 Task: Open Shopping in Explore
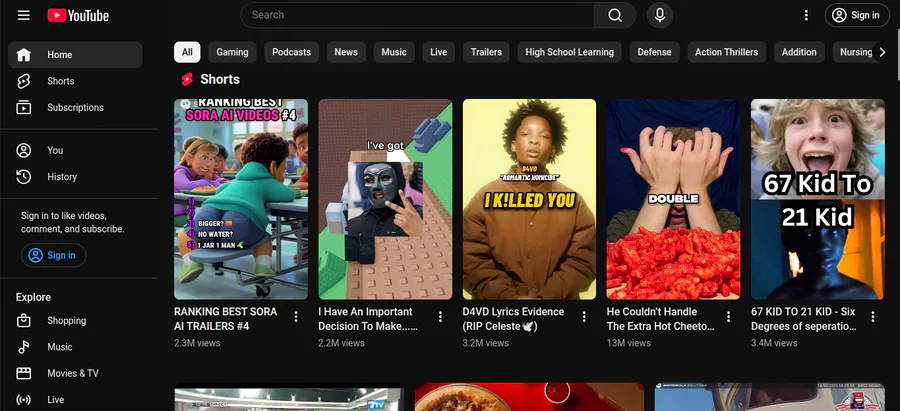(x=75, y=321)
